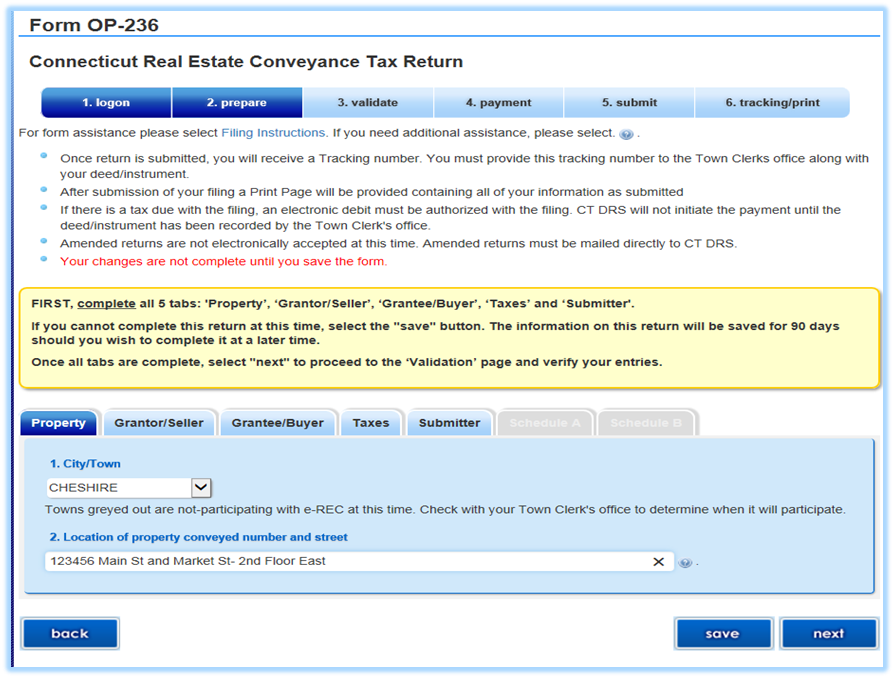Click help icon beside property location field
Screen dimensions: 894x678
point(685,562)
